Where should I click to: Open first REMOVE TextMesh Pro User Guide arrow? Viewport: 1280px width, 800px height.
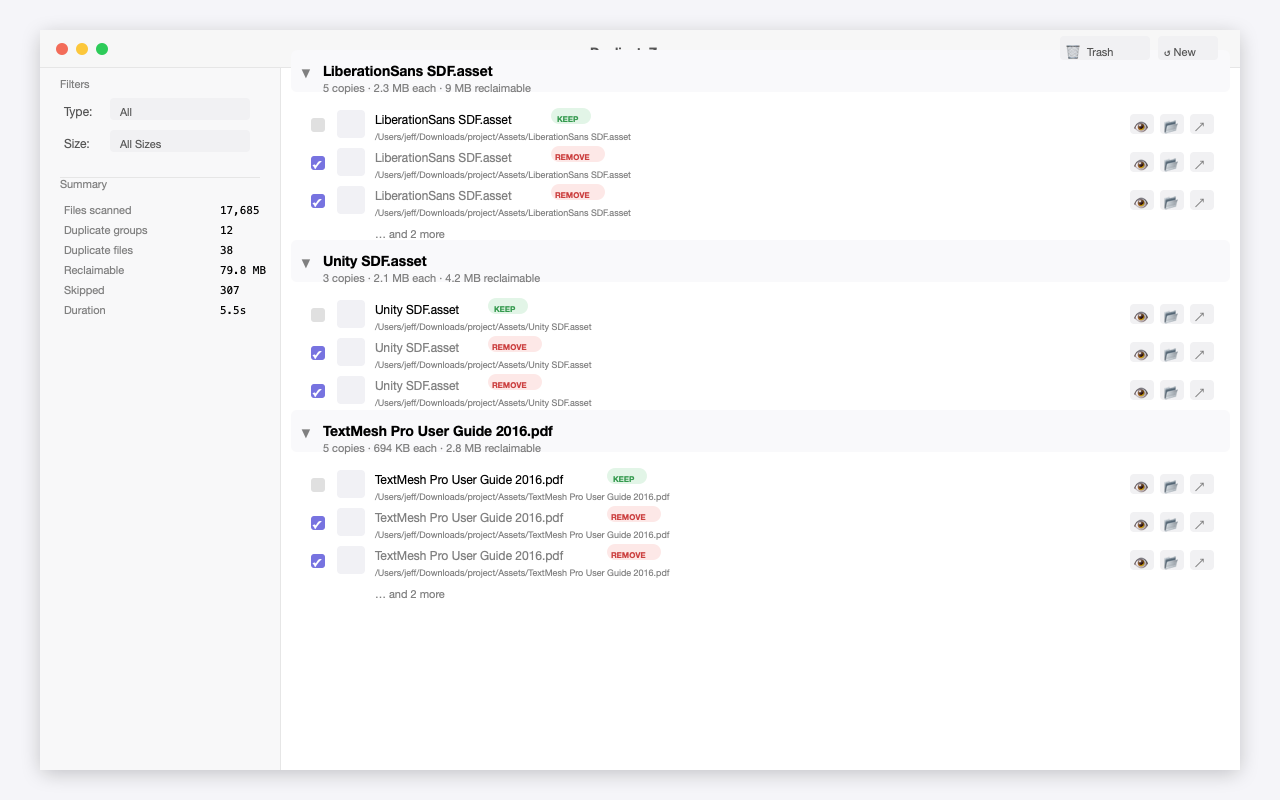[1202, 523]
